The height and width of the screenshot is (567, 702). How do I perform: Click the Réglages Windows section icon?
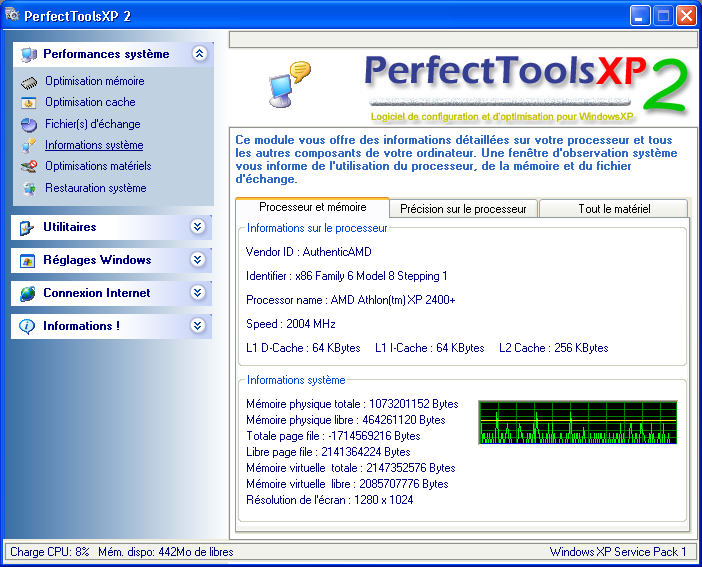[27, 261]
